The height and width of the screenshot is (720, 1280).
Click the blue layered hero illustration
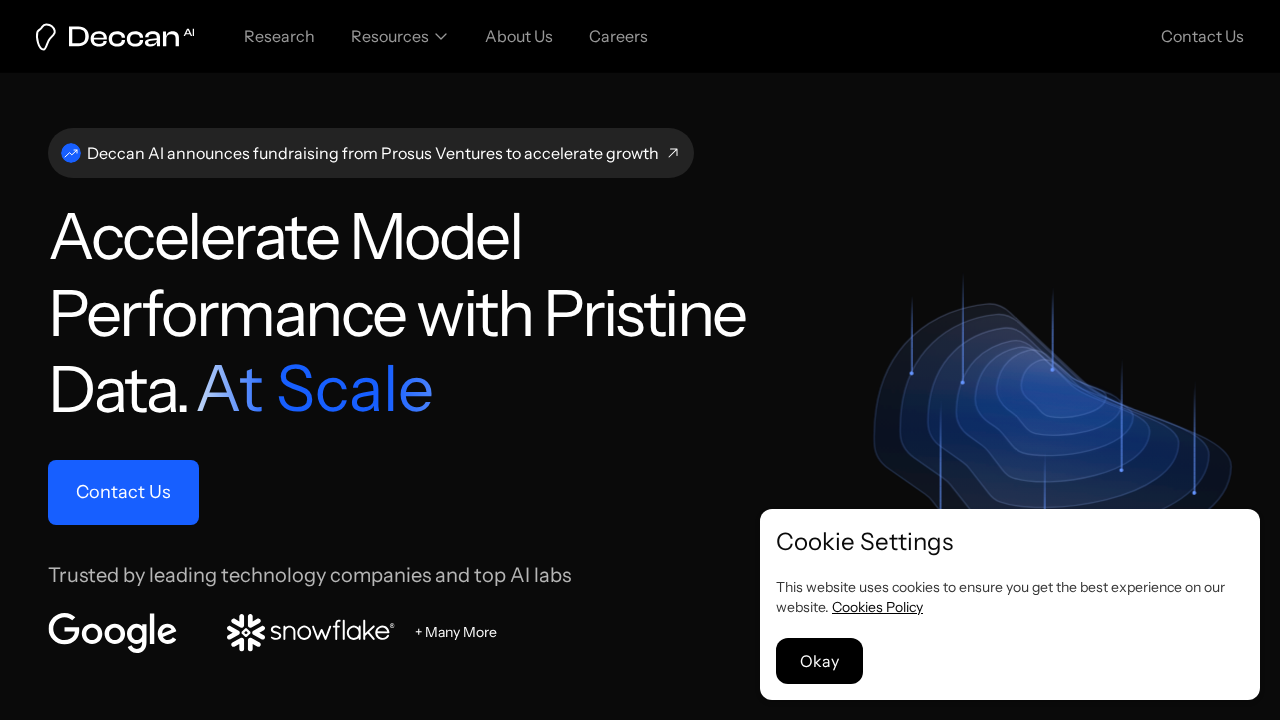1050,410
